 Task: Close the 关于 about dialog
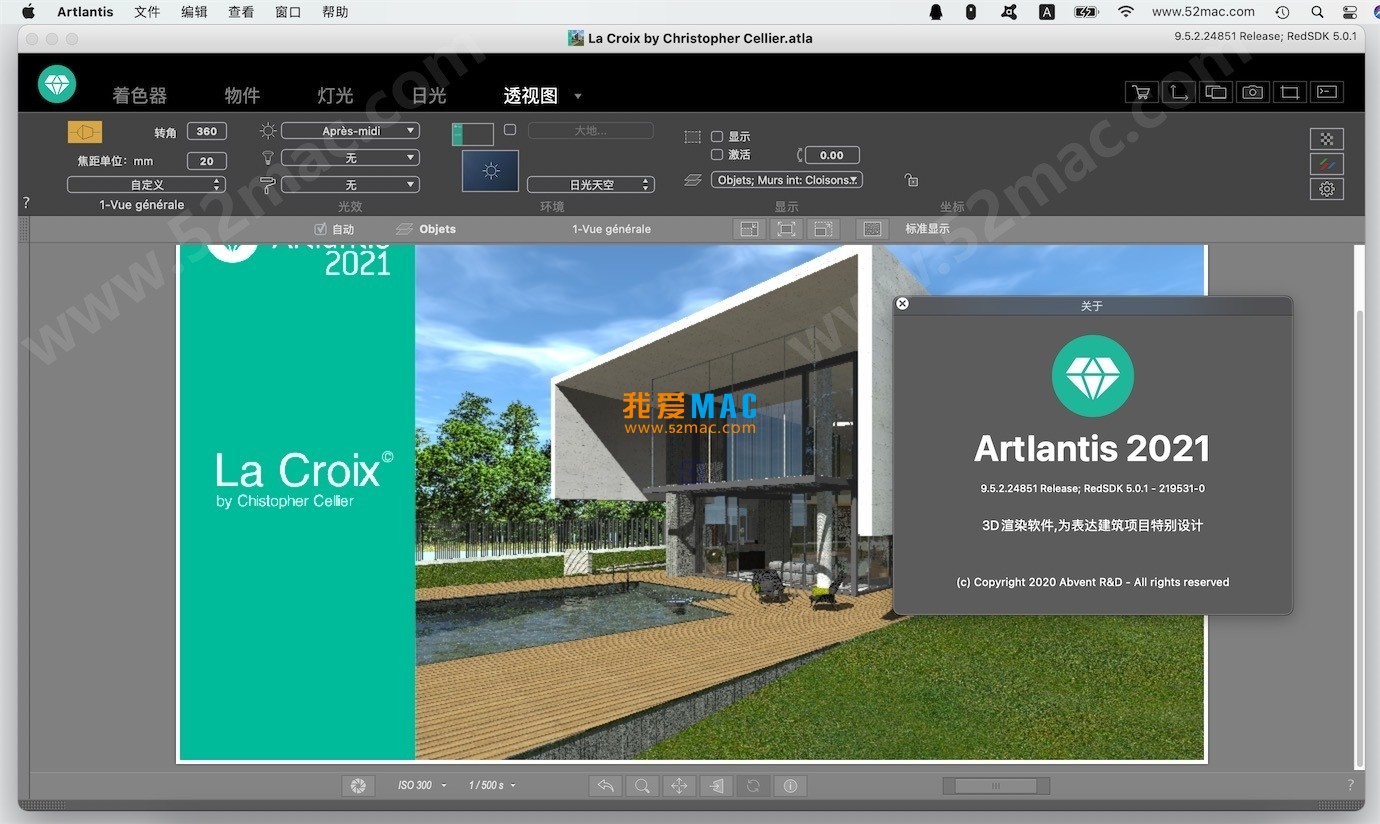point(902,304)
